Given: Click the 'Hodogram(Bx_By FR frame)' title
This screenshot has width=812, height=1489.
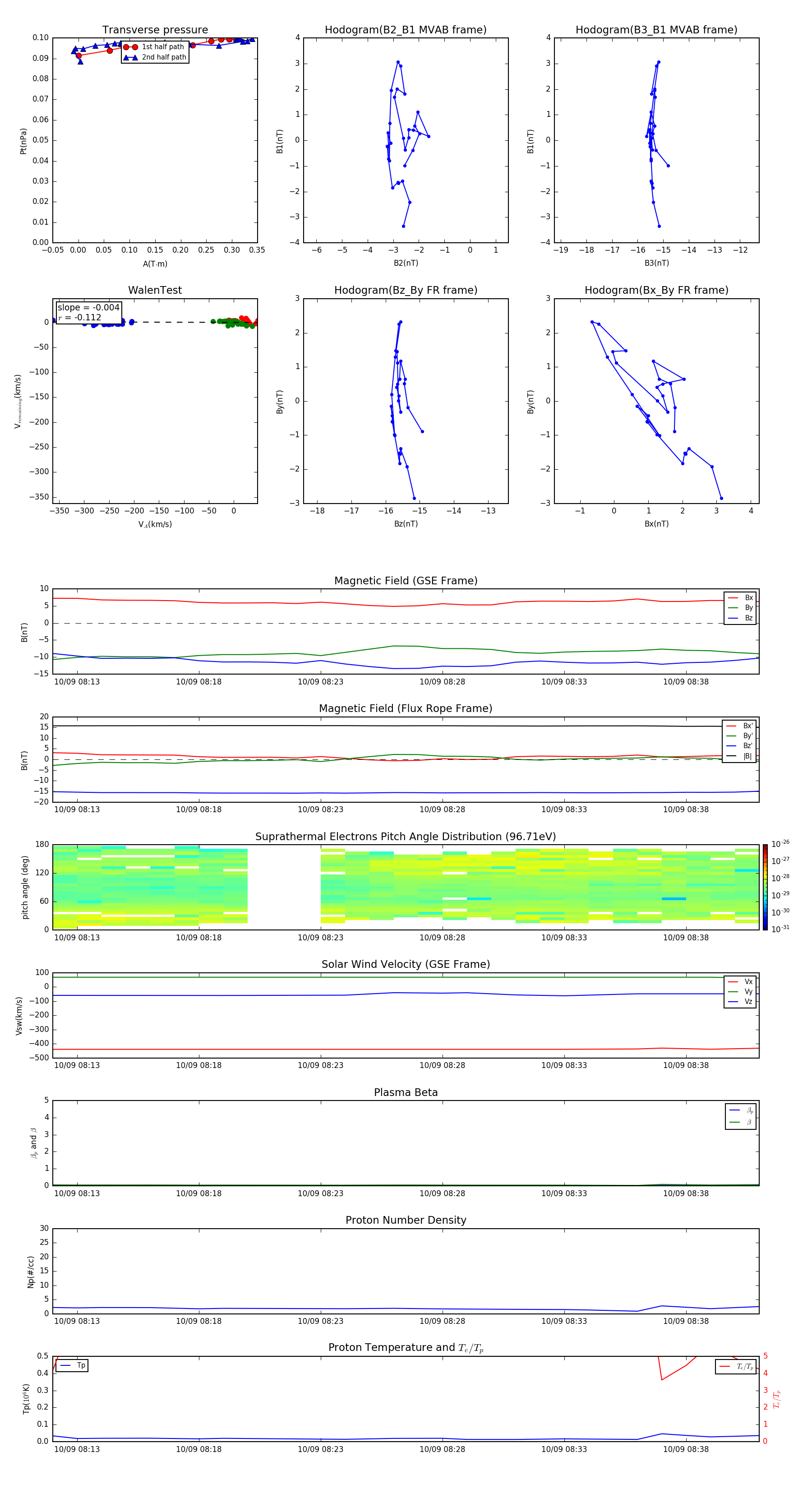Looking at the screenshot, I should coord(656,290).
